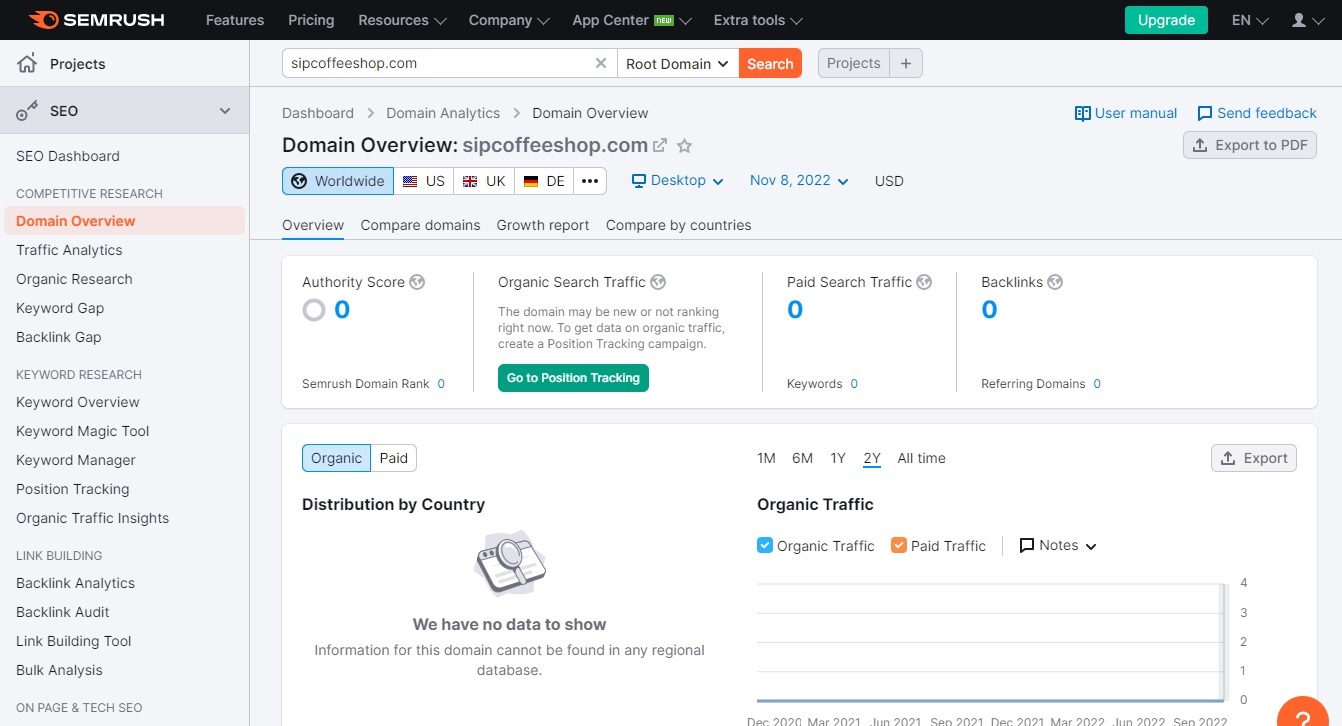Open Resources dropdown menu
1342x726 pixels.
(402, 20)
